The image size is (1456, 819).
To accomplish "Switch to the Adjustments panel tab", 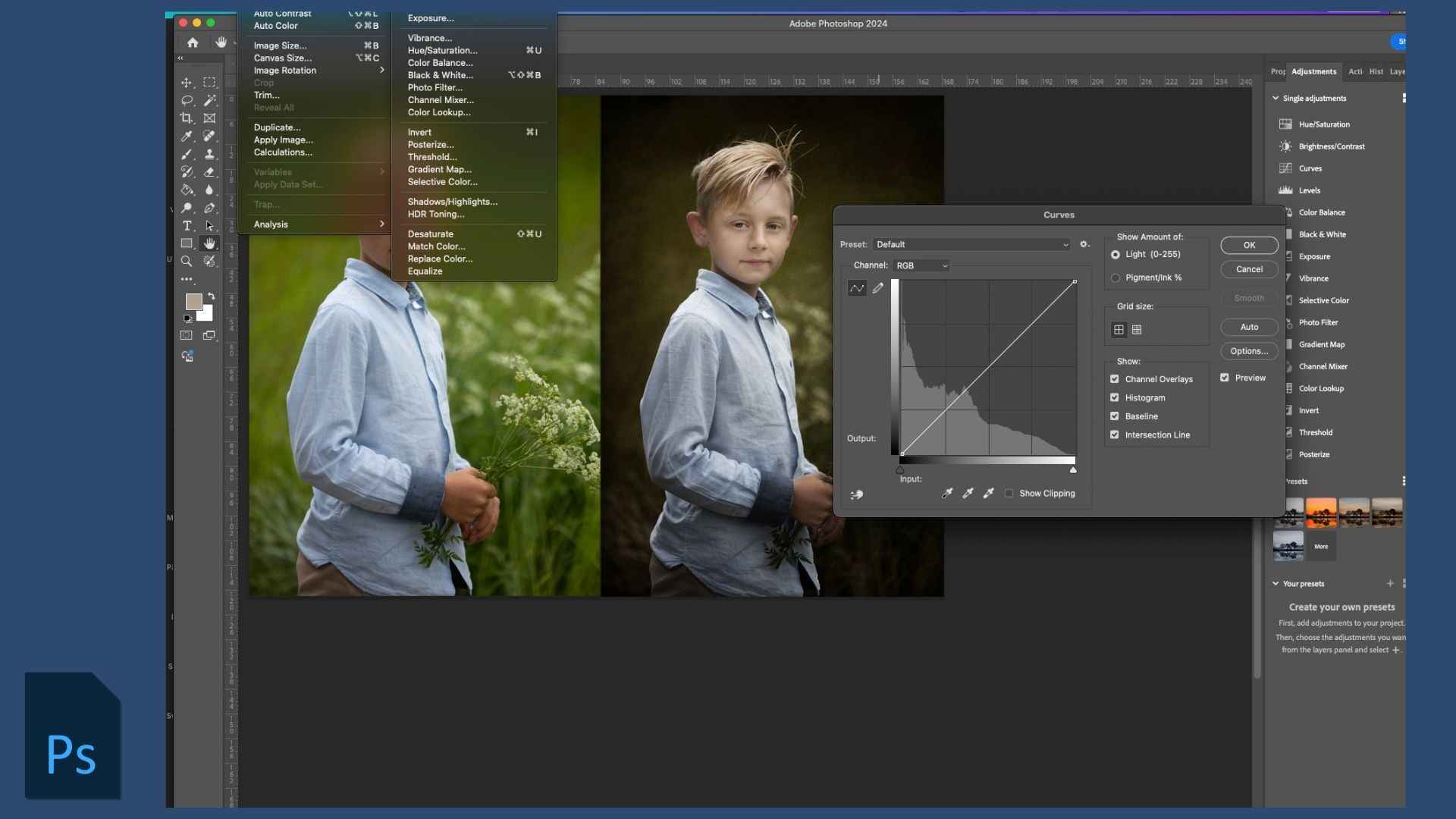I will (1314, 72).
